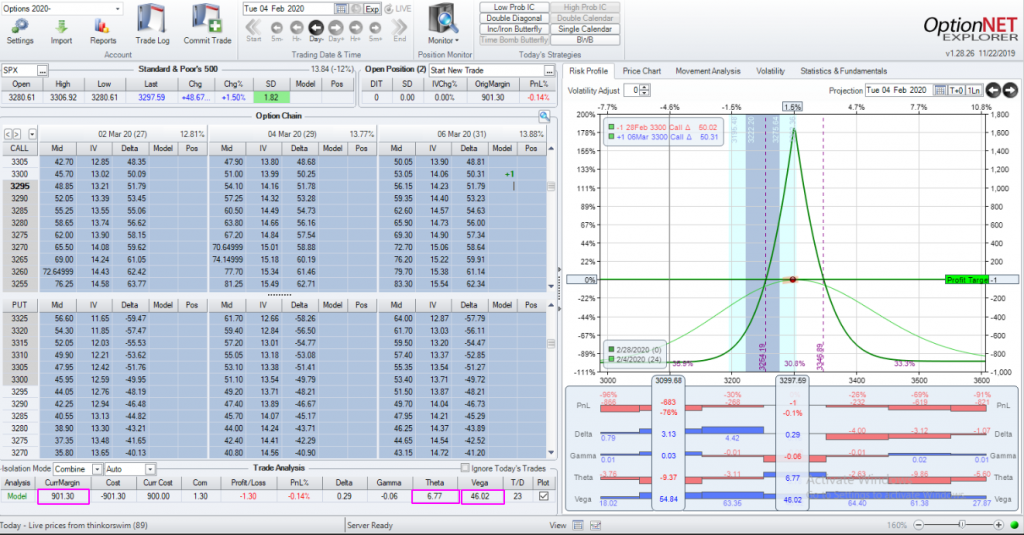The height and width of the screenshot is (535, 1024).
Task: Switch to the Movement Analysis tab
Action: coord(708,71)
